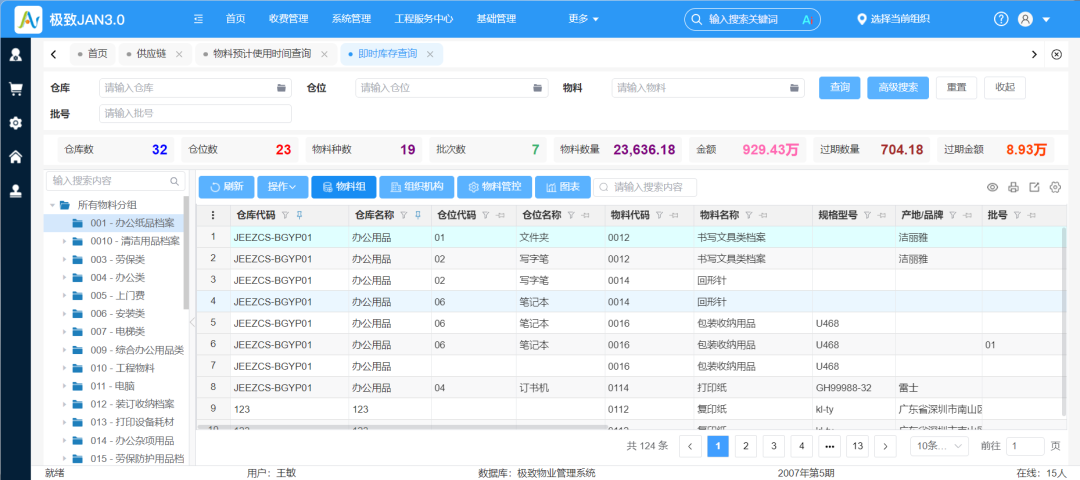Image resolution: width=1080 pixels, height=480 pixels.
Task: Open the shopping cart icon in sidebar
Action: tap(15, 89)
